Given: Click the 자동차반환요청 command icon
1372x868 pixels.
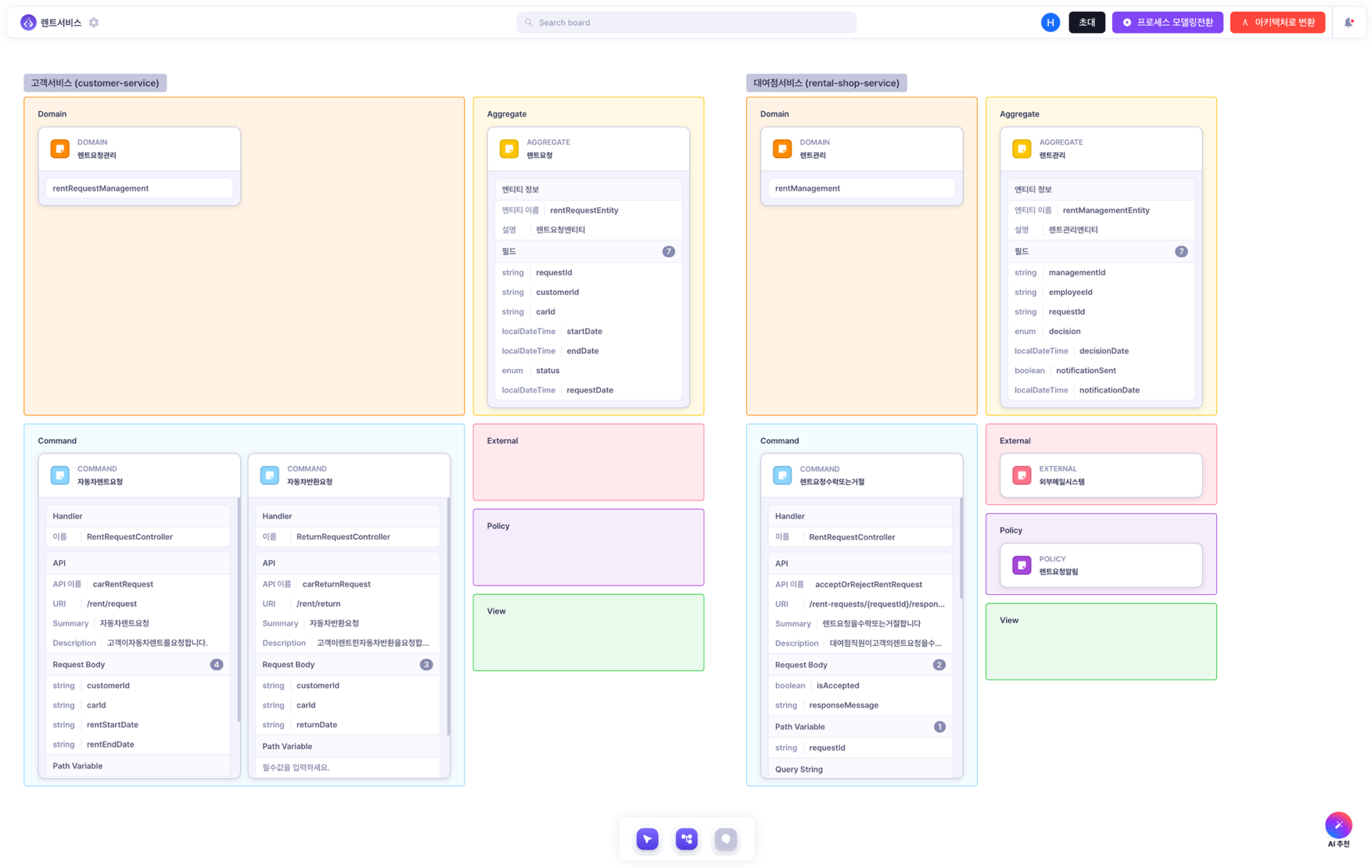Looking at the screenshot, I should pos(270,475).
